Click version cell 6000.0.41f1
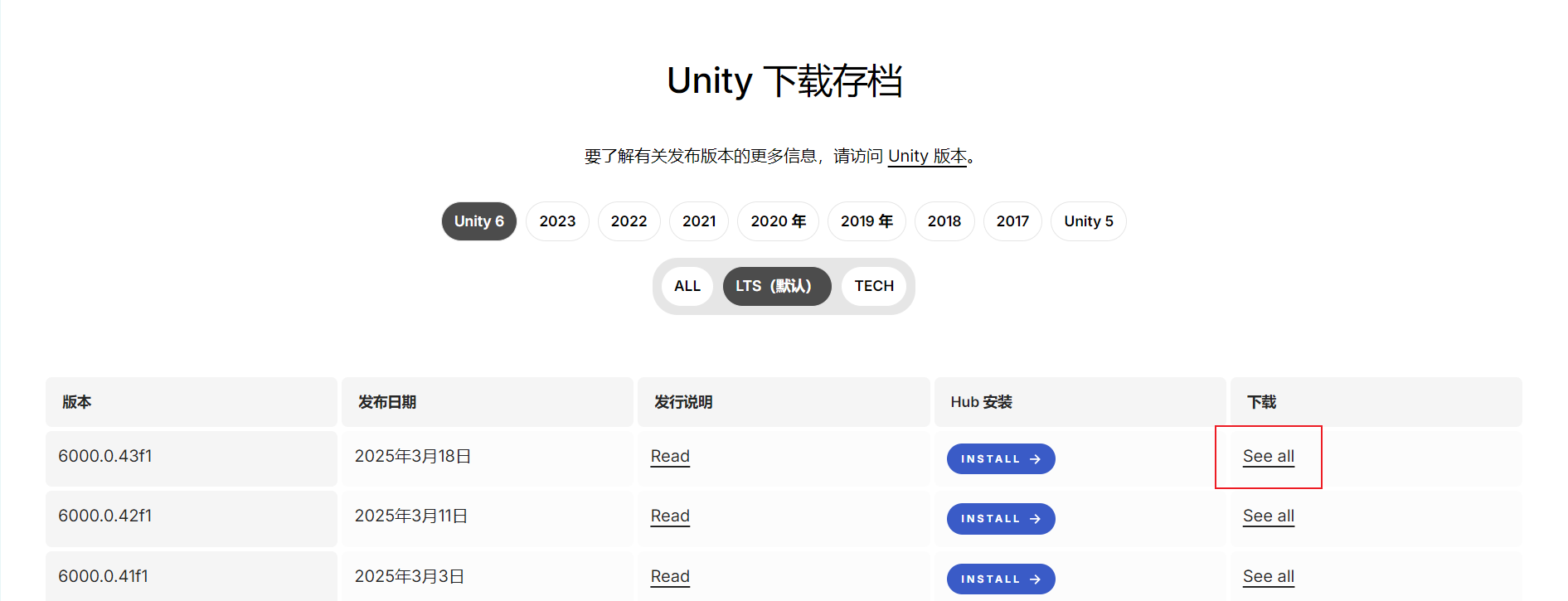 coord(192,576)
